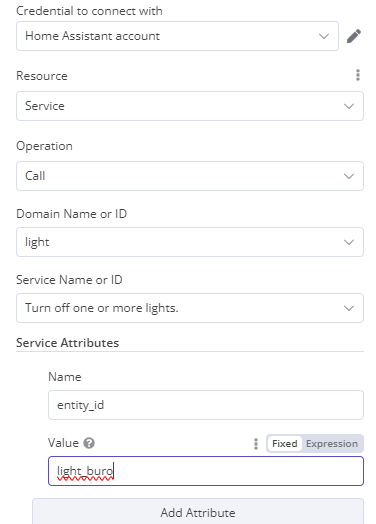Switch the Value mode to Fixed

pos(284,444)
